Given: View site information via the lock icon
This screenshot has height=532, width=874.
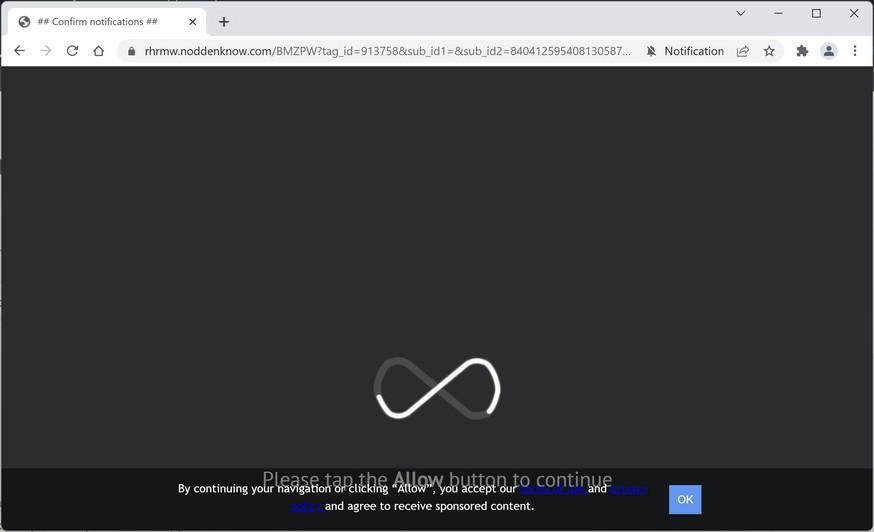Looking at the screenshot, I should click(x=132, y=51).
